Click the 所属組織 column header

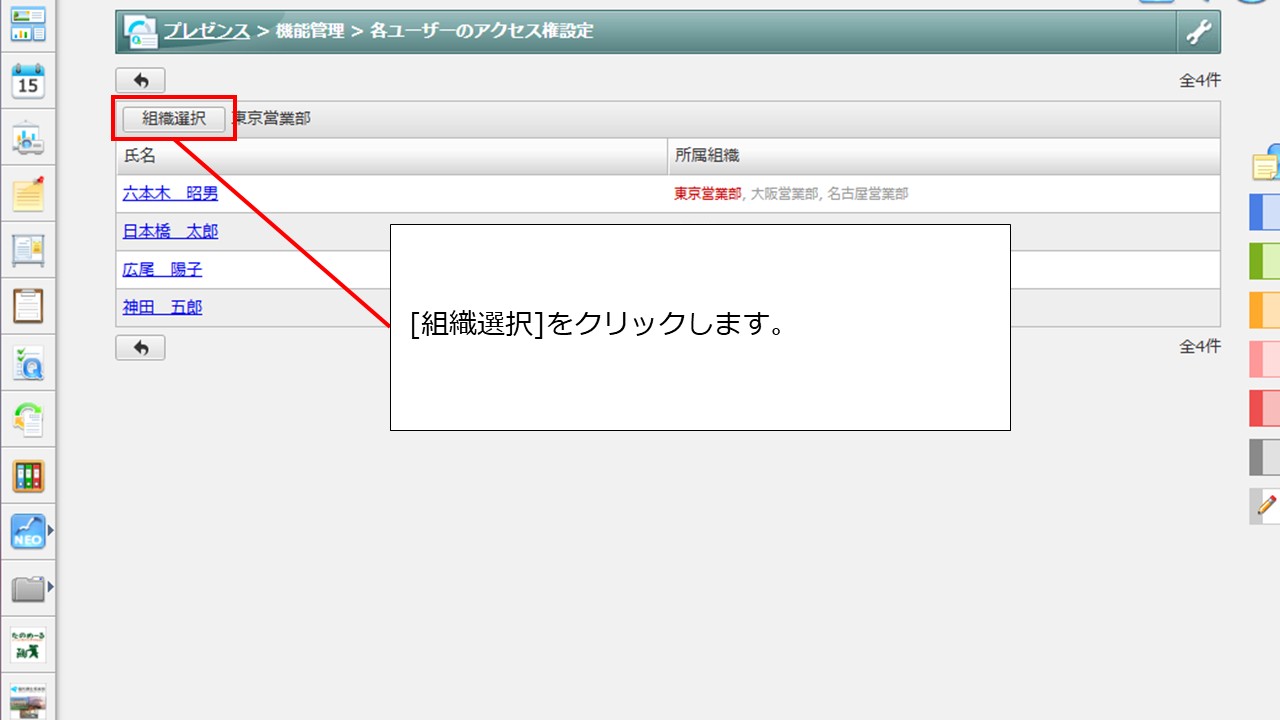[944, 156]
